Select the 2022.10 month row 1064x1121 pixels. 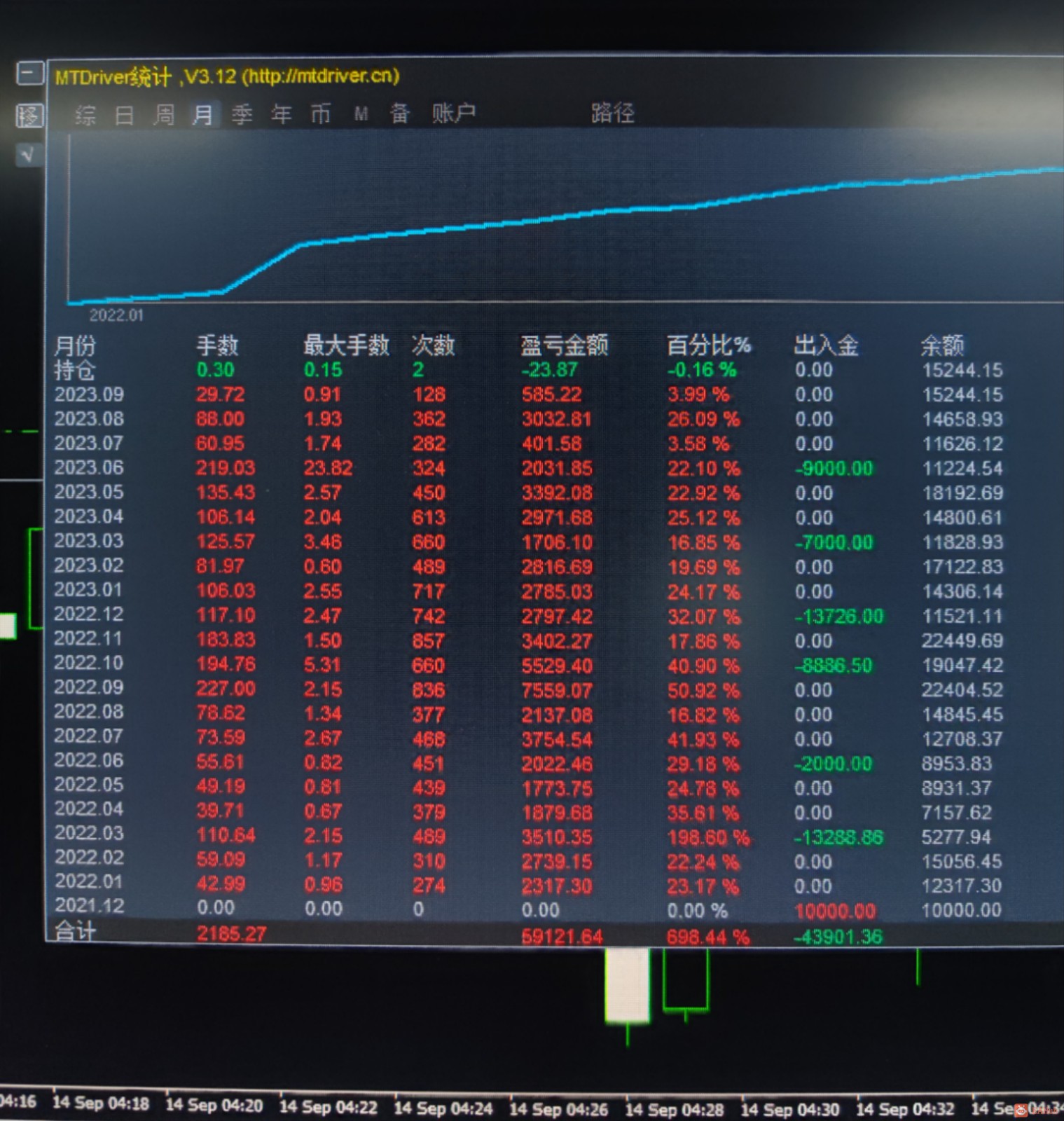click(529, 664)
